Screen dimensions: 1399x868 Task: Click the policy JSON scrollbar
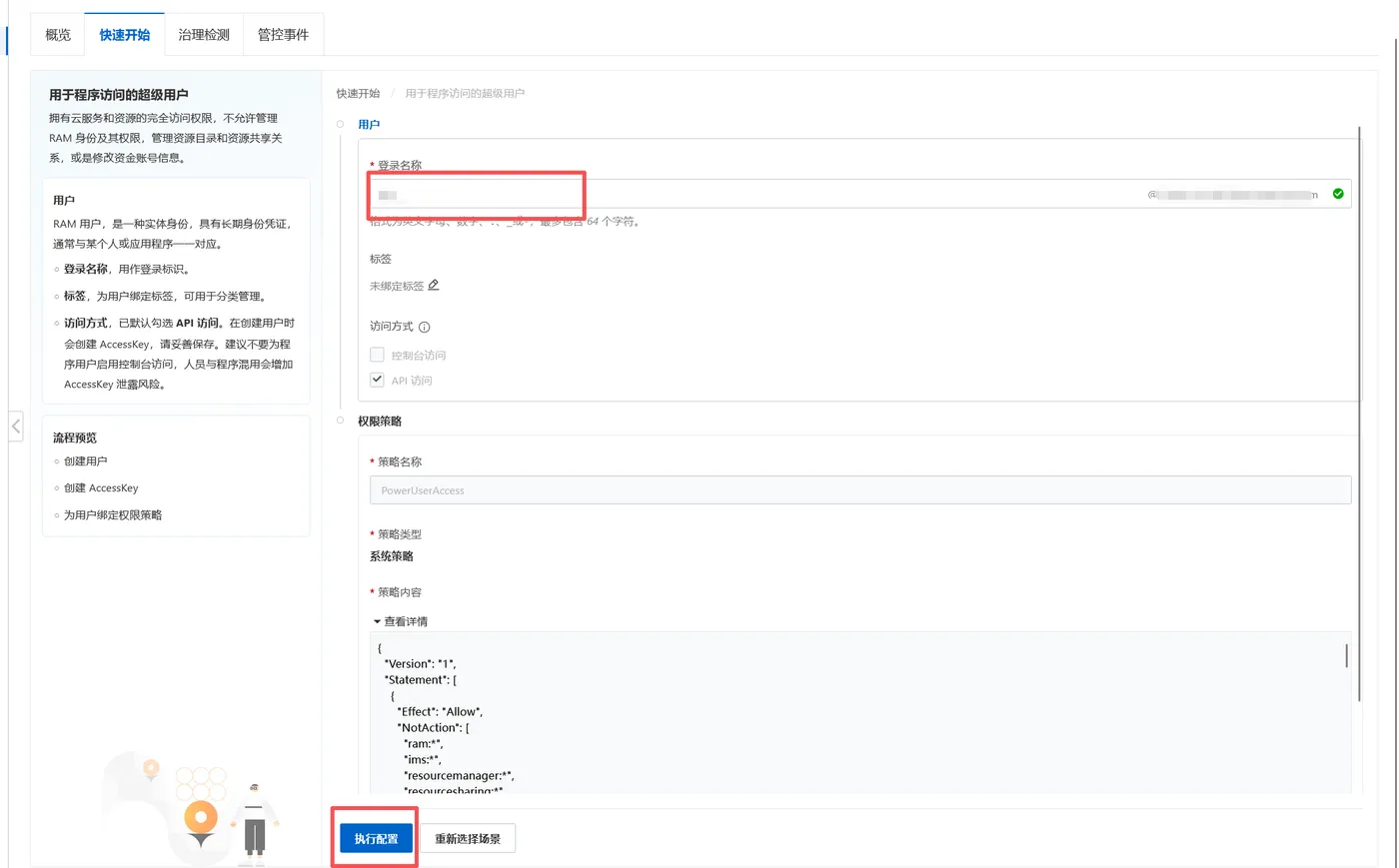coord(1346,656)
